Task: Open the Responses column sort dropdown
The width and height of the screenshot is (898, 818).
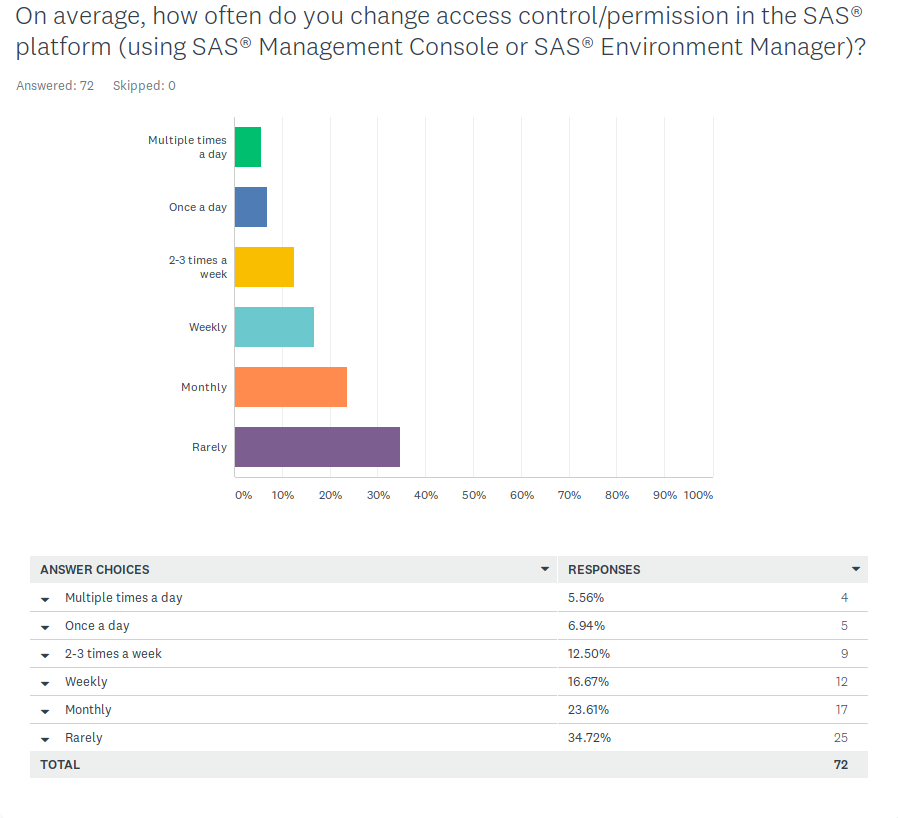Action: tap(856, 569)
